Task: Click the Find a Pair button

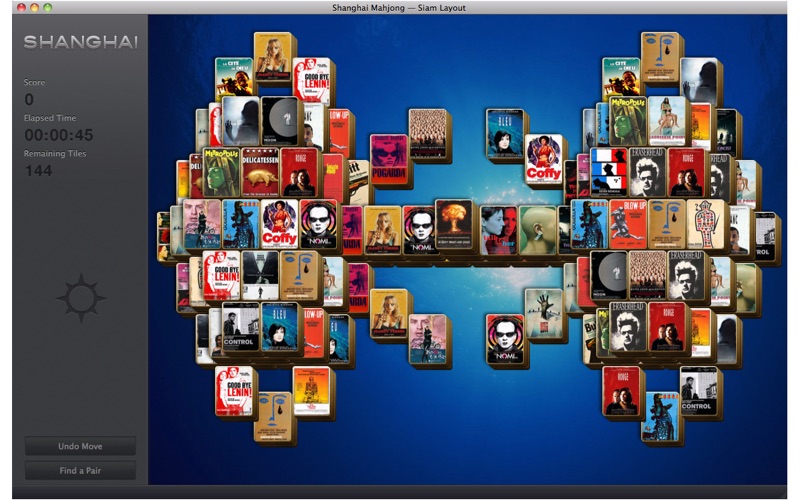Action: point(80,470)
